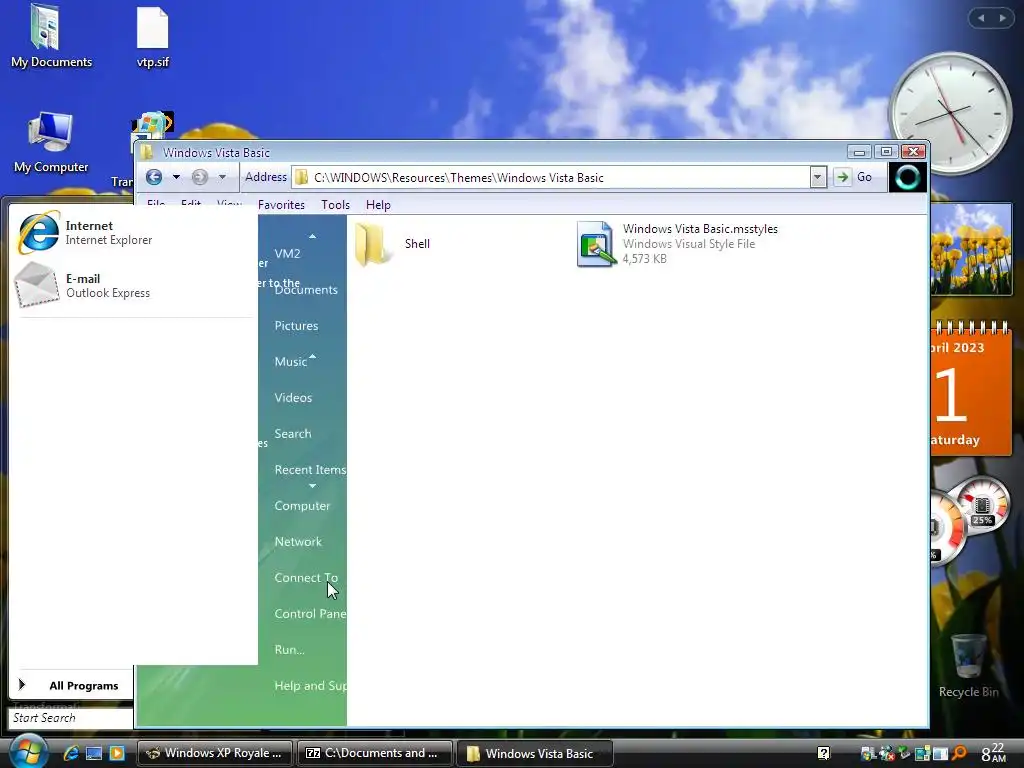Click sidebar next gadgets arrow

(x=1002, y=18)
